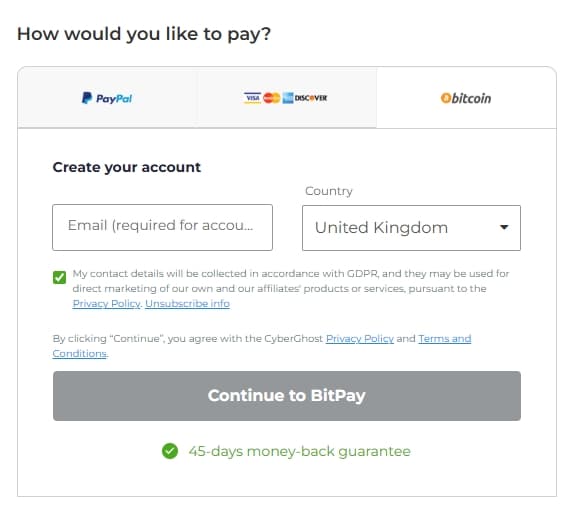Click the Discover card logo
Viewport: 579px width, 517px height.
point(311,98)
